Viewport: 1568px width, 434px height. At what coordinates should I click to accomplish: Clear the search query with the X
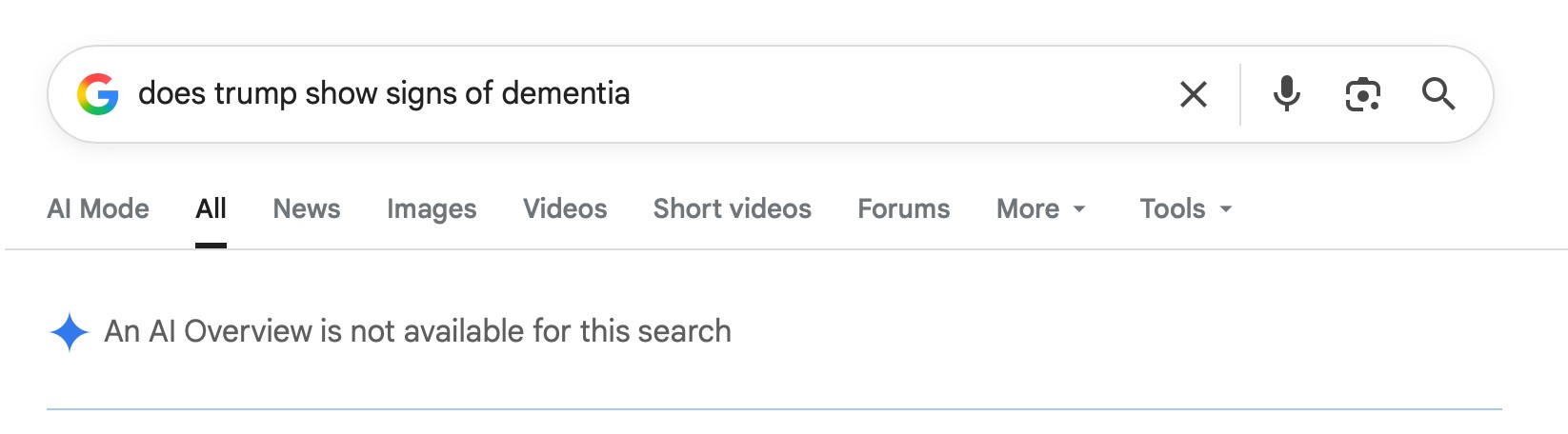[x=1193, y=94]
